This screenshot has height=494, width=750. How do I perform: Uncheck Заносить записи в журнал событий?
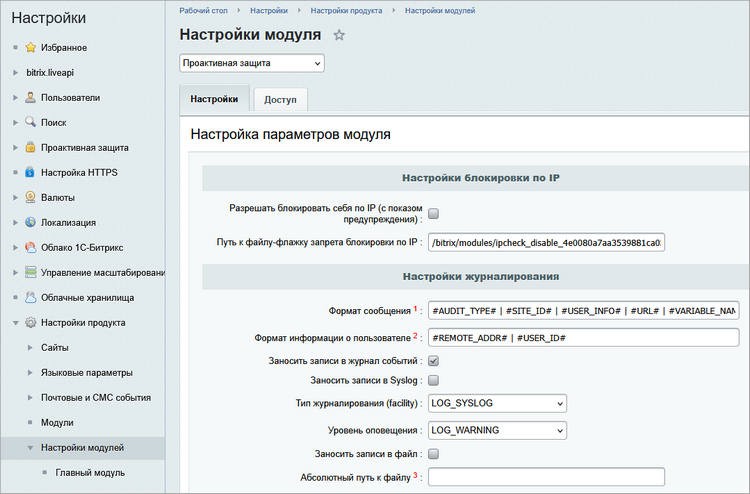[434, 360]
